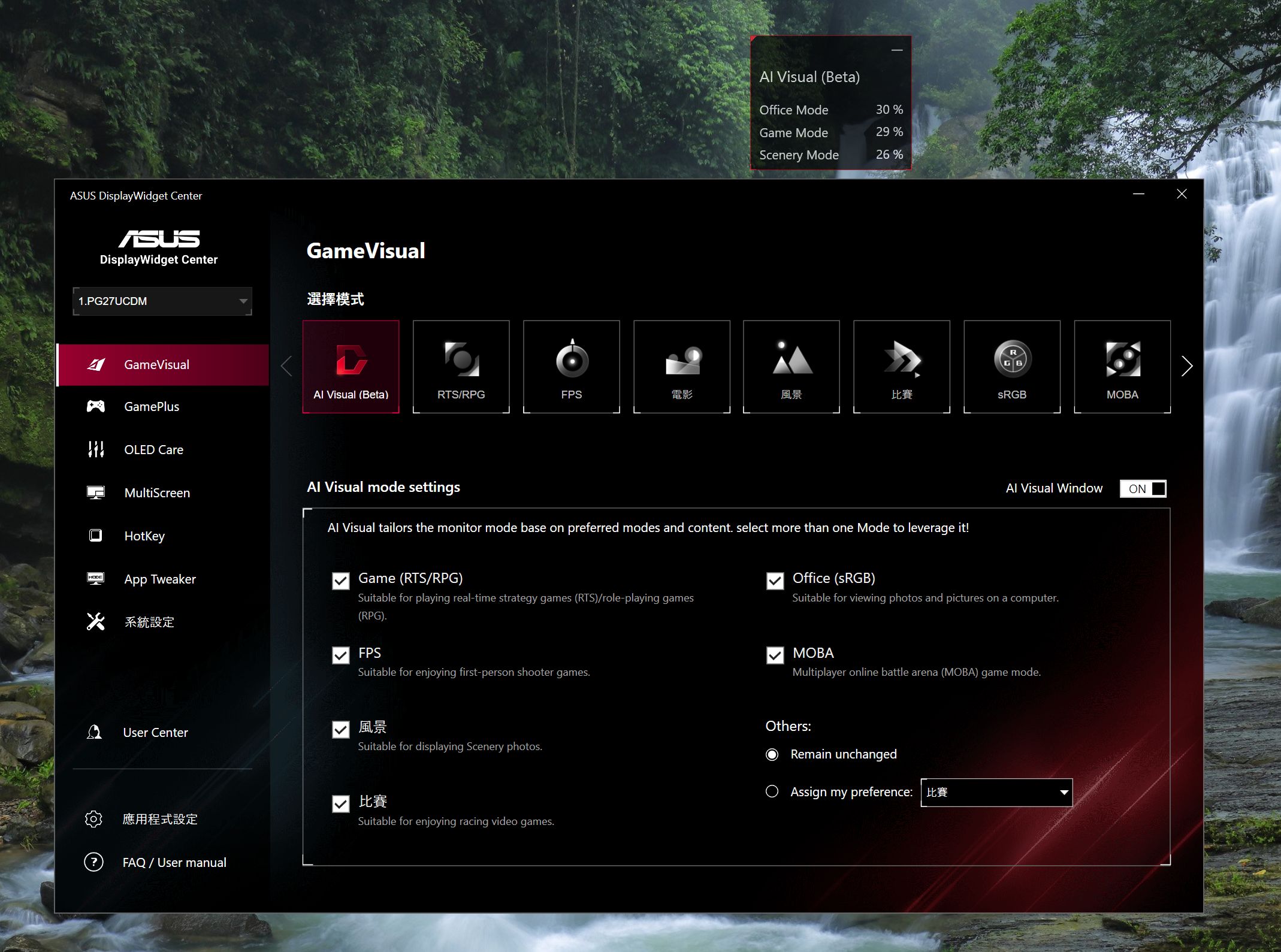Click Game Mode row in overlay

tap(831, 132)
